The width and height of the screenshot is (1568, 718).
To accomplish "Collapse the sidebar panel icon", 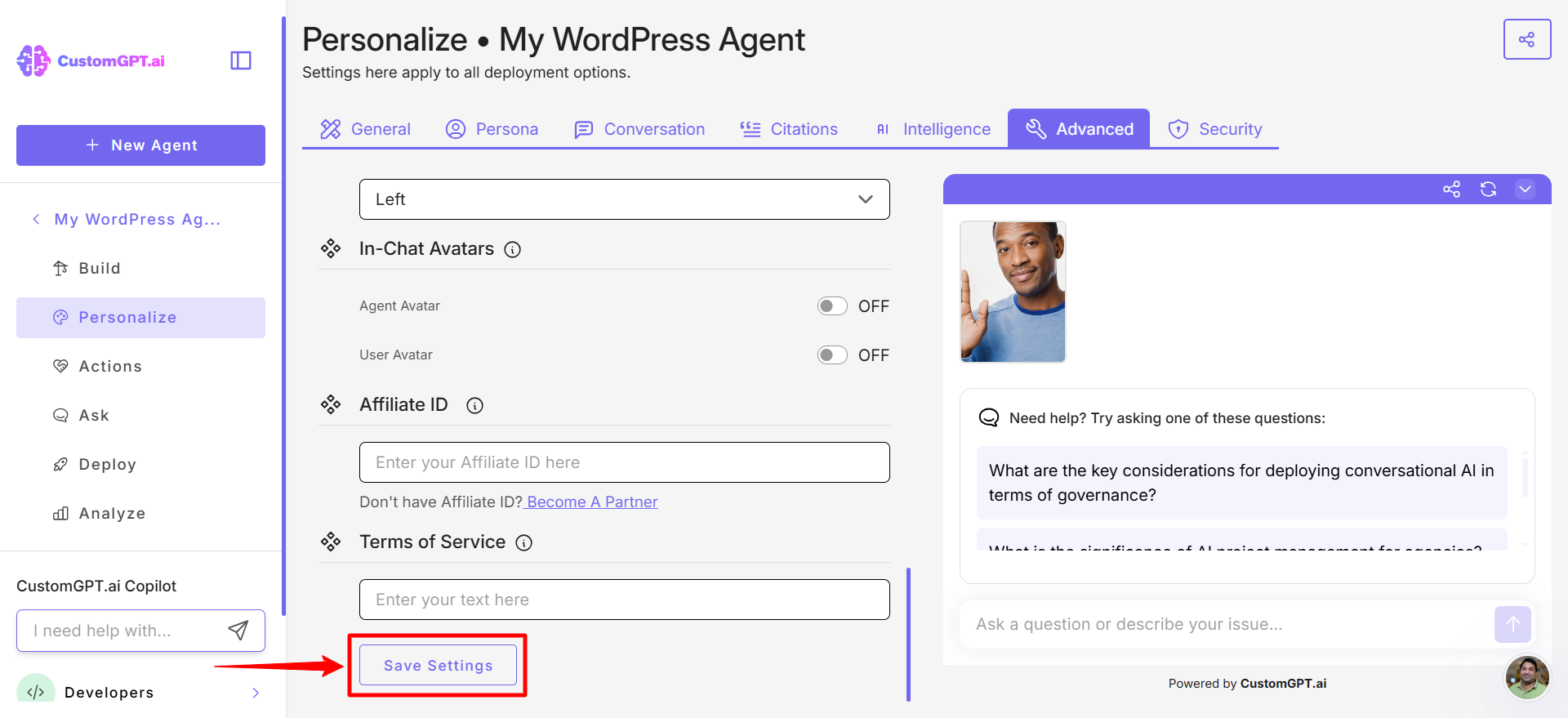I will pyautogui.click(x=241, y=60).
